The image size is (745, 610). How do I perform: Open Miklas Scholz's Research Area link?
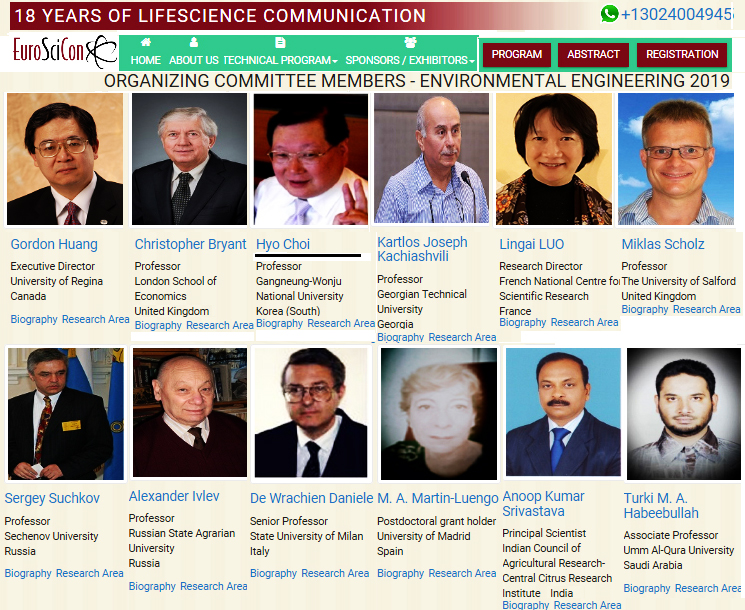[707, 309]
